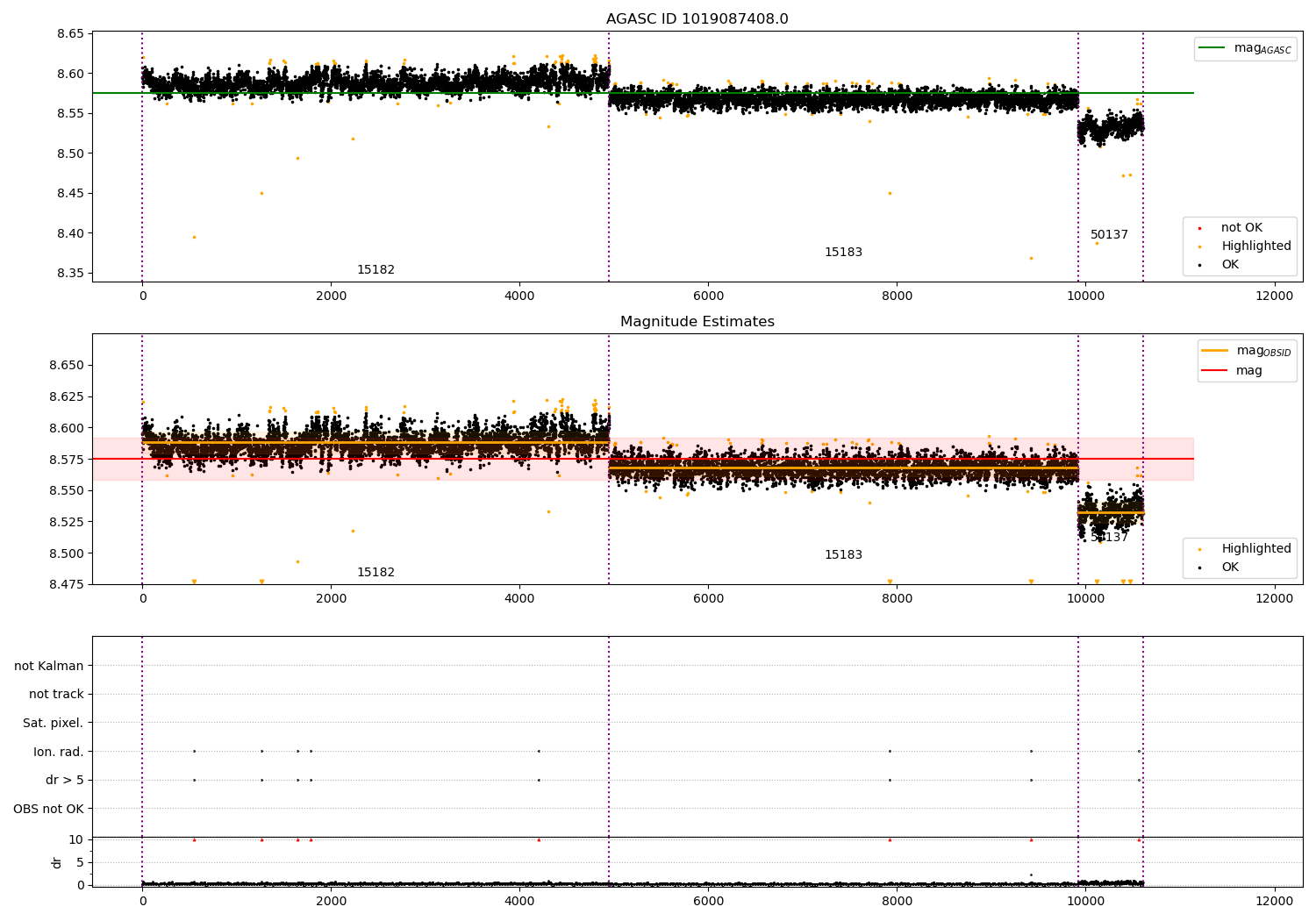The width and height of the screenshot is (1316, 921).
Task: Click the 'not track' axis label
Action: tap(56, 694)
